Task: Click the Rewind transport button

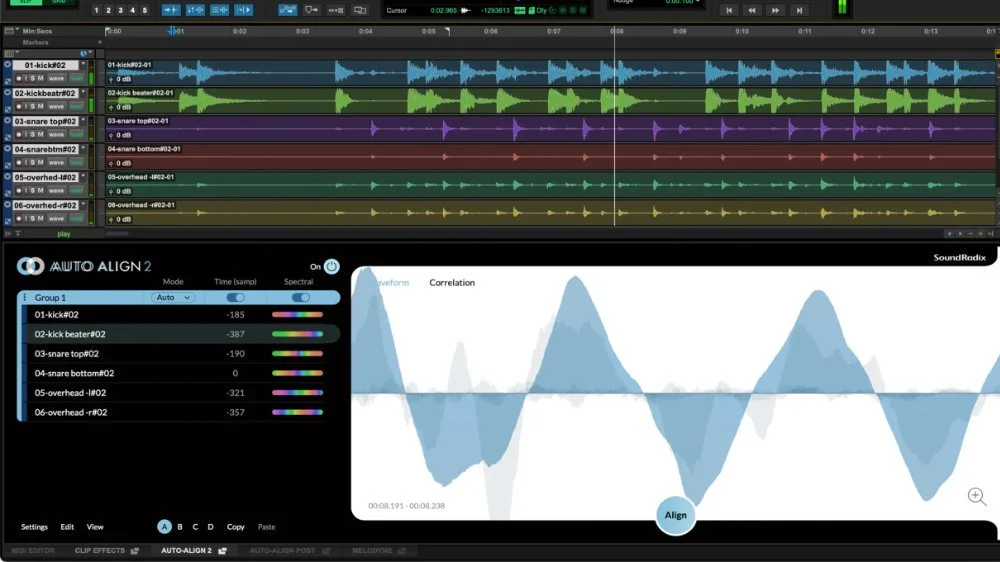Action: (752, 10)
